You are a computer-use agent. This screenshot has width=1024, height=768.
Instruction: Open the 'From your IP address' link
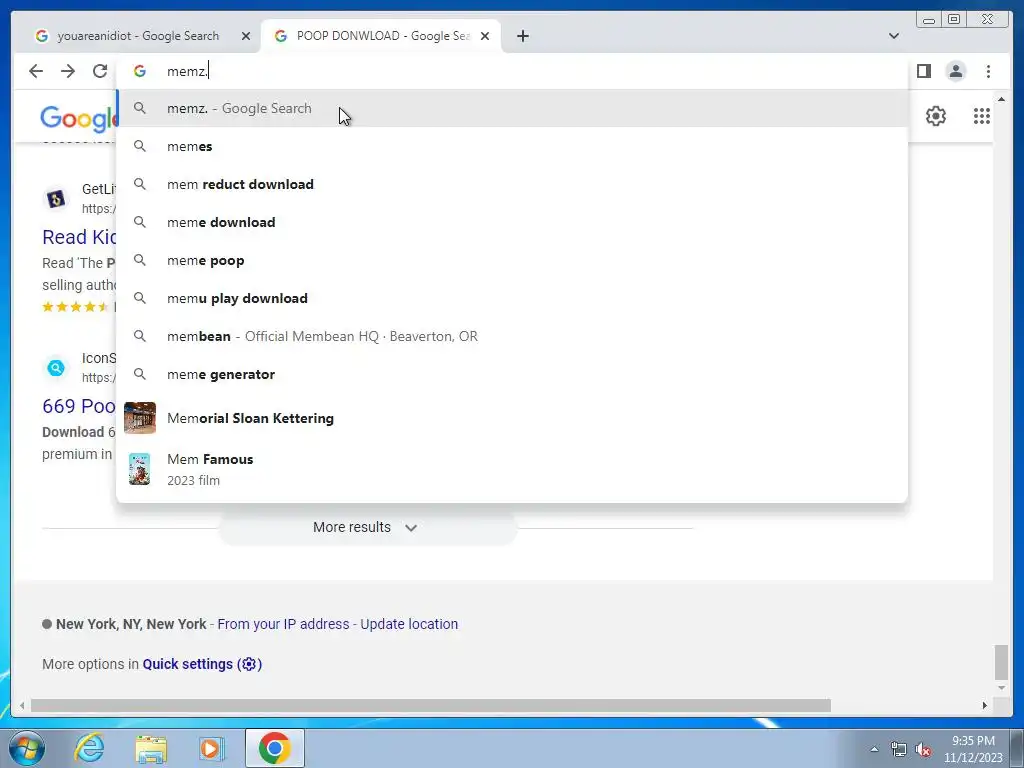283,624
